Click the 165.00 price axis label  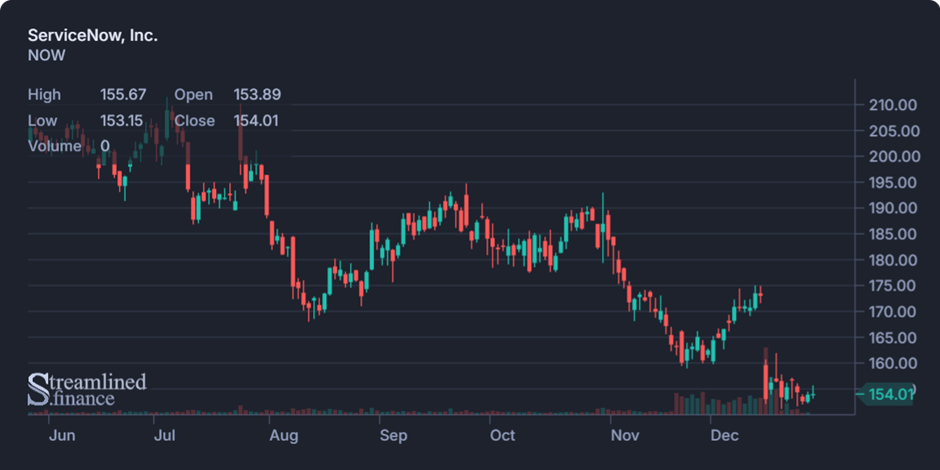pyautogui.click(x=894, y=338)
